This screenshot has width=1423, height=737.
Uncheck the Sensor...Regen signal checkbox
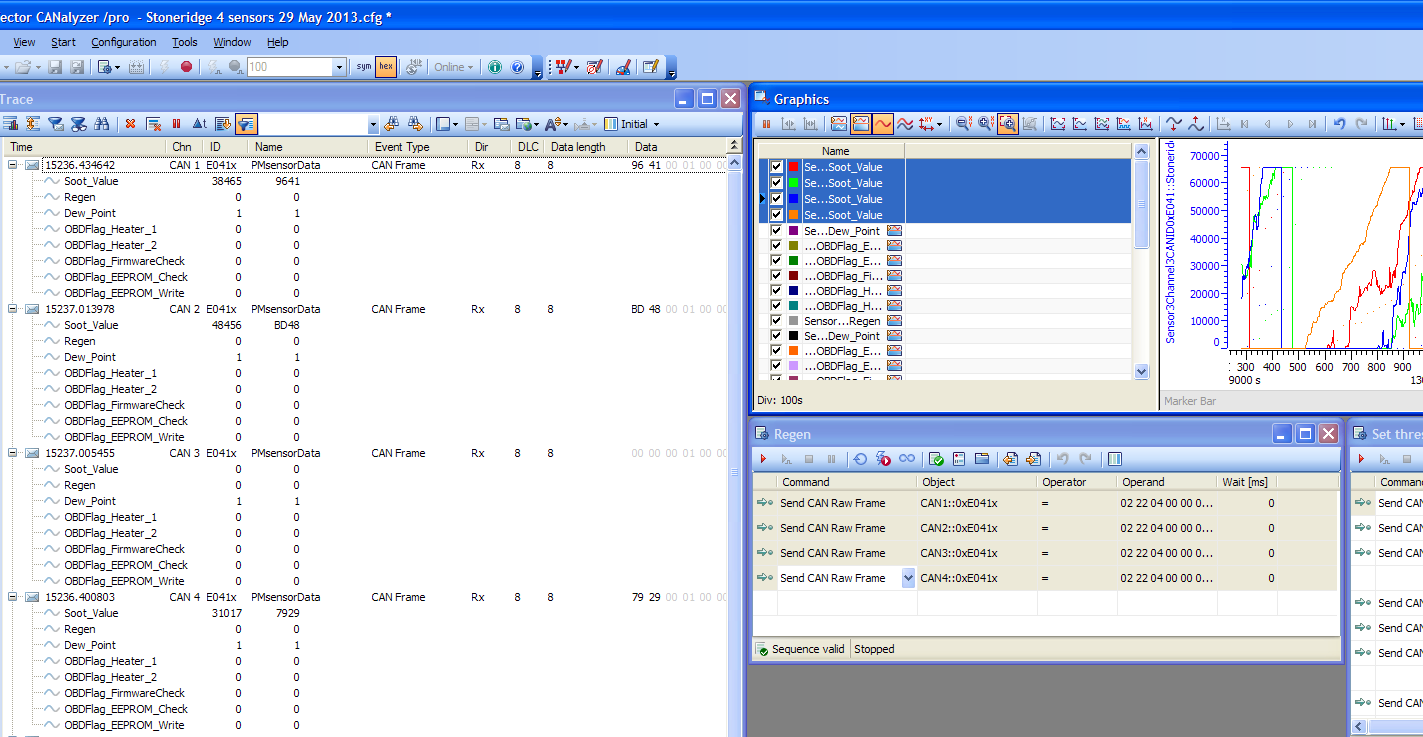(777, 321)
